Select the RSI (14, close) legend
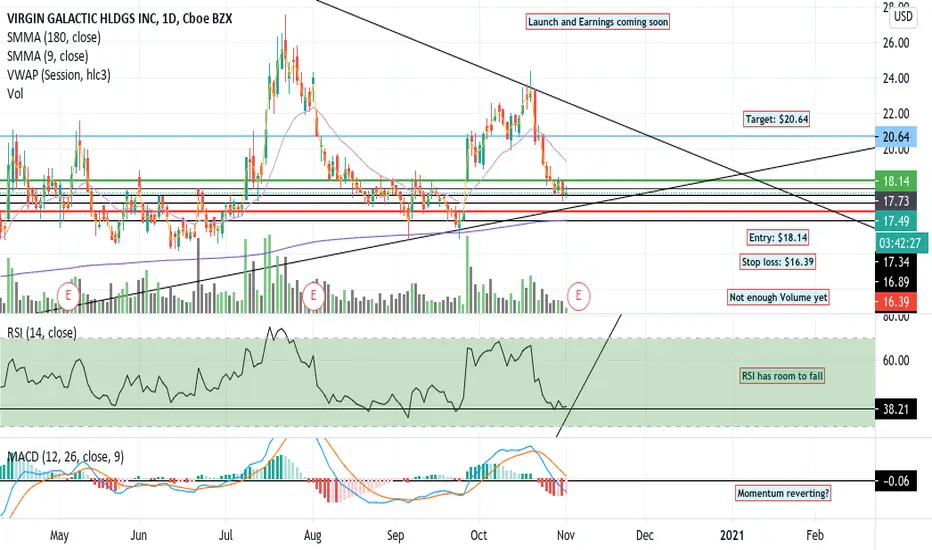Image resolution: width=932 pixels, height=550 pixels. click(x=42, y=333)
